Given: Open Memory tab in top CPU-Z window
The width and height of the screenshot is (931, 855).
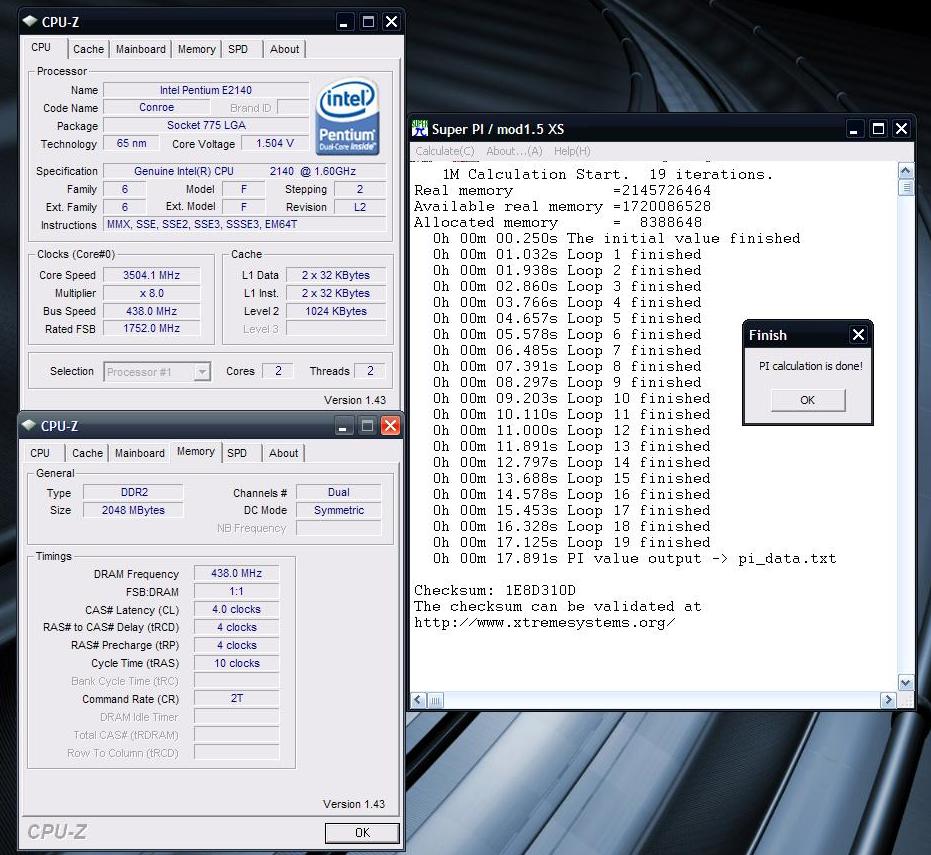Looking at the screenshot, I should coord(197,49).
